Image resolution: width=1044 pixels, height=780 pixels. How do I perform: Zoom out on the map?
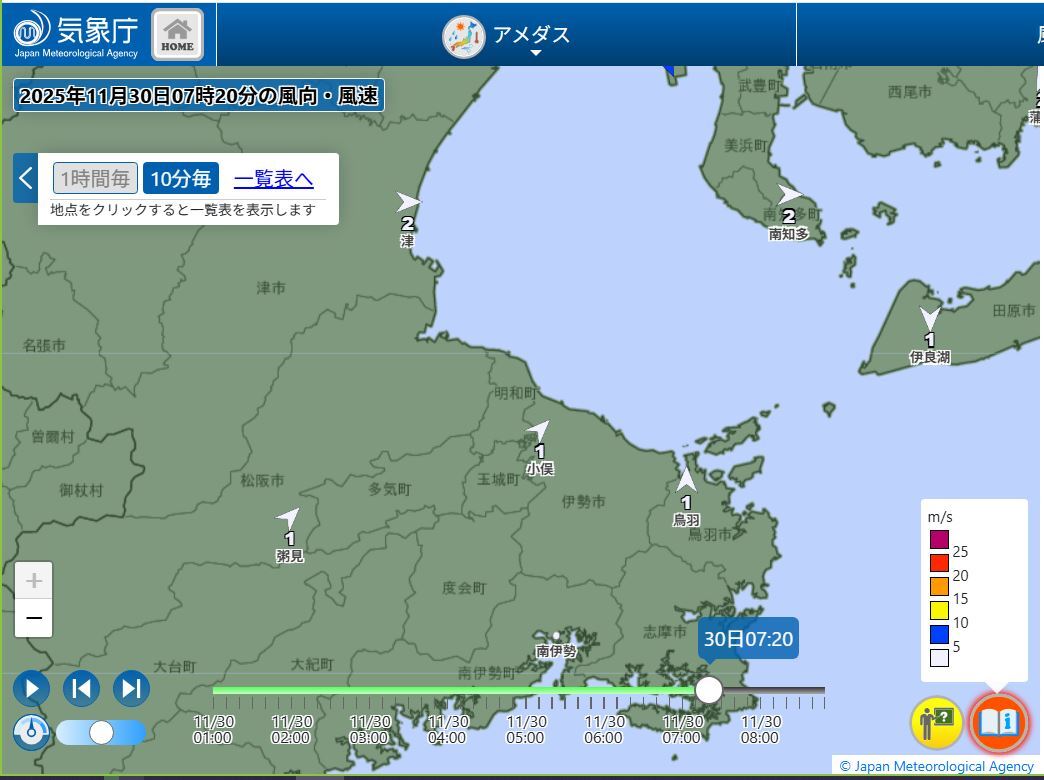click(x=33, y=619)
